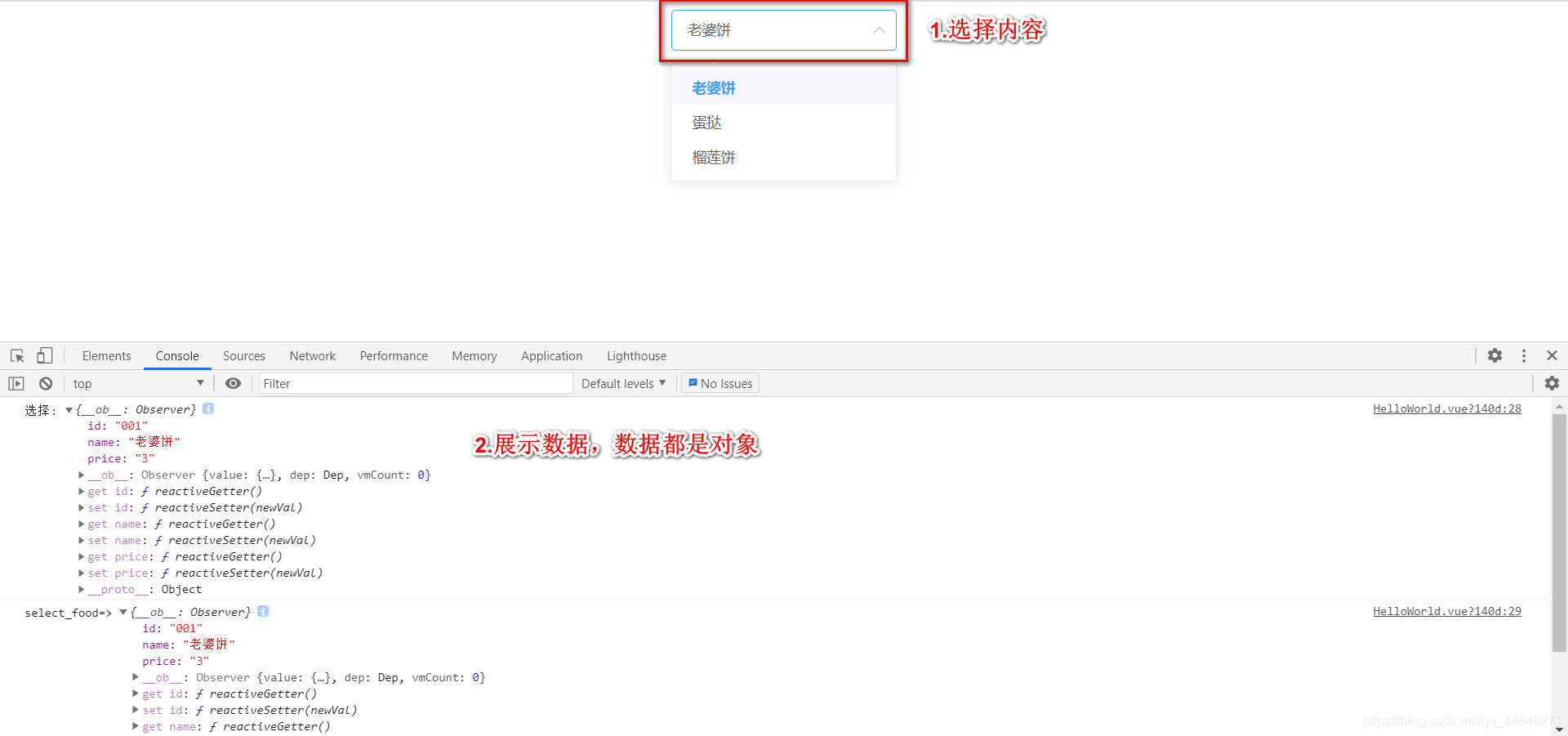
Task: Open console settings gear near filter bar
Action: click(x=1552, y=383)
